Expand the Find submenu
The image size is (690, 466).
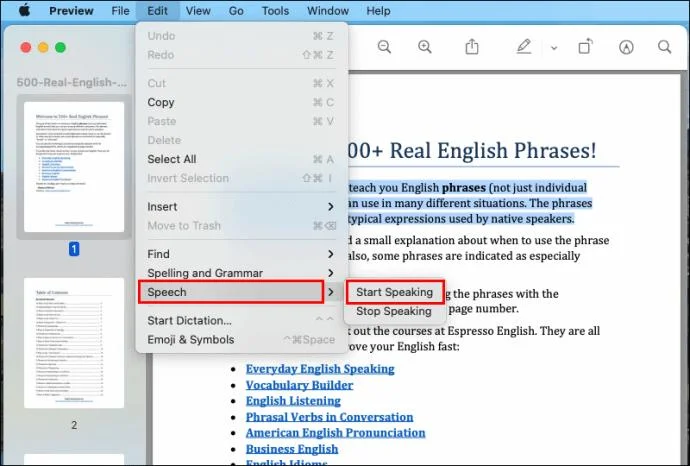point(241,254)
